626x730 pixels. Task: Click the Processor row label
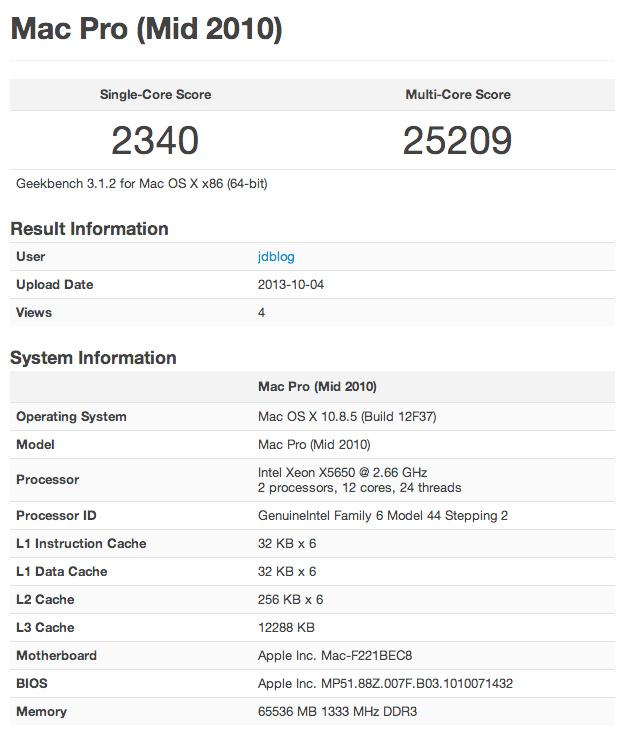47,480
